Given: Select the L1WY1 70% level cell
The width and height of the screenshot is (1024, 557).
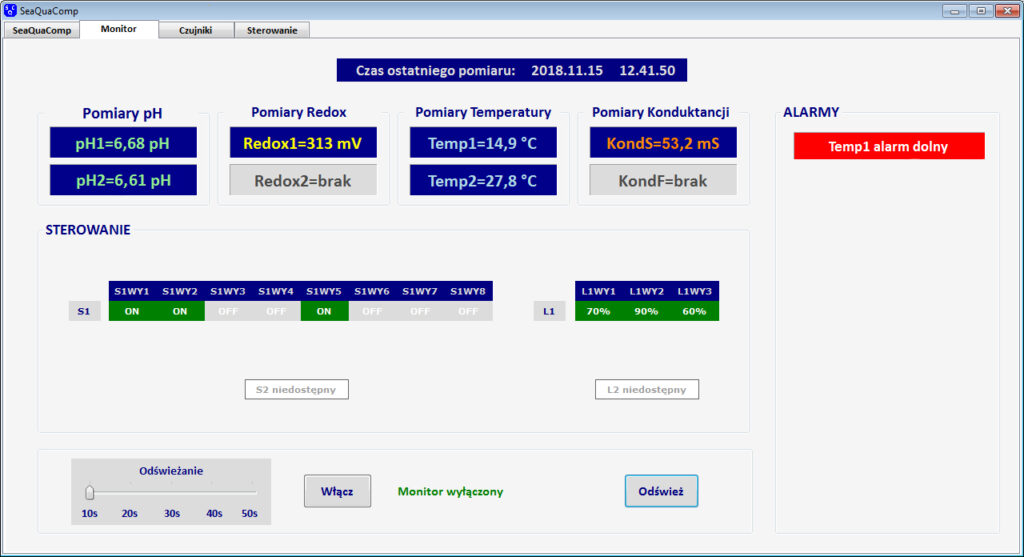Looking at the screenshot, I should [x=598, y=311].
